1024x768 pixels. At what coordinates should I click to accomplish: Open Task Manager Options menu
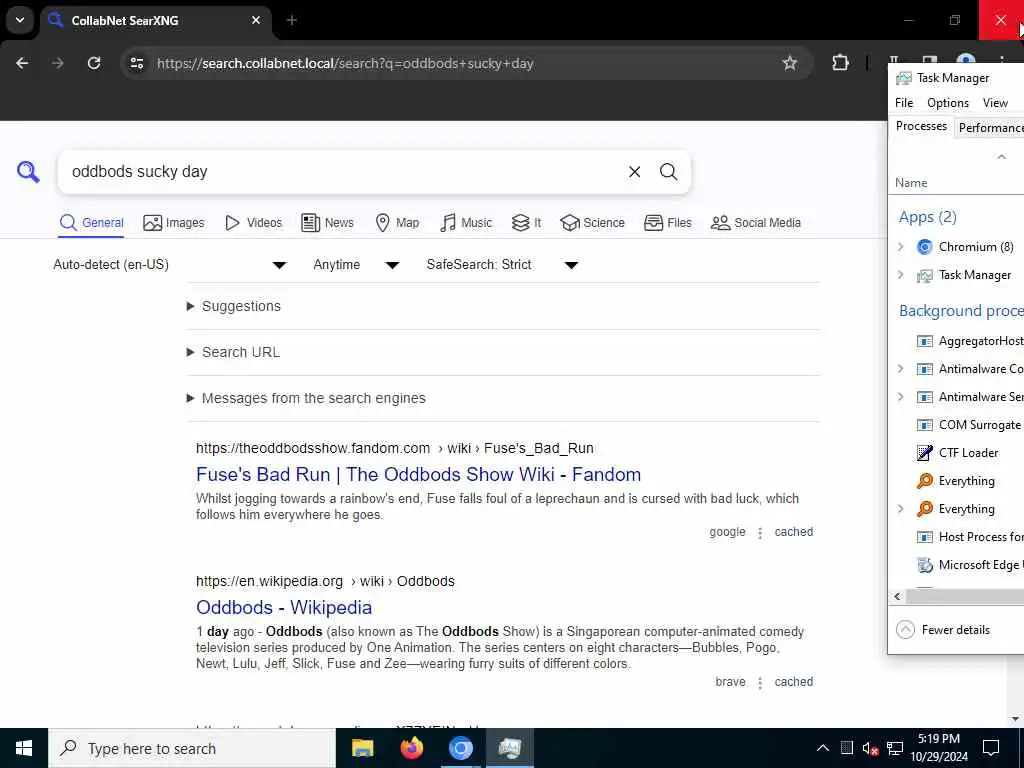948,103
